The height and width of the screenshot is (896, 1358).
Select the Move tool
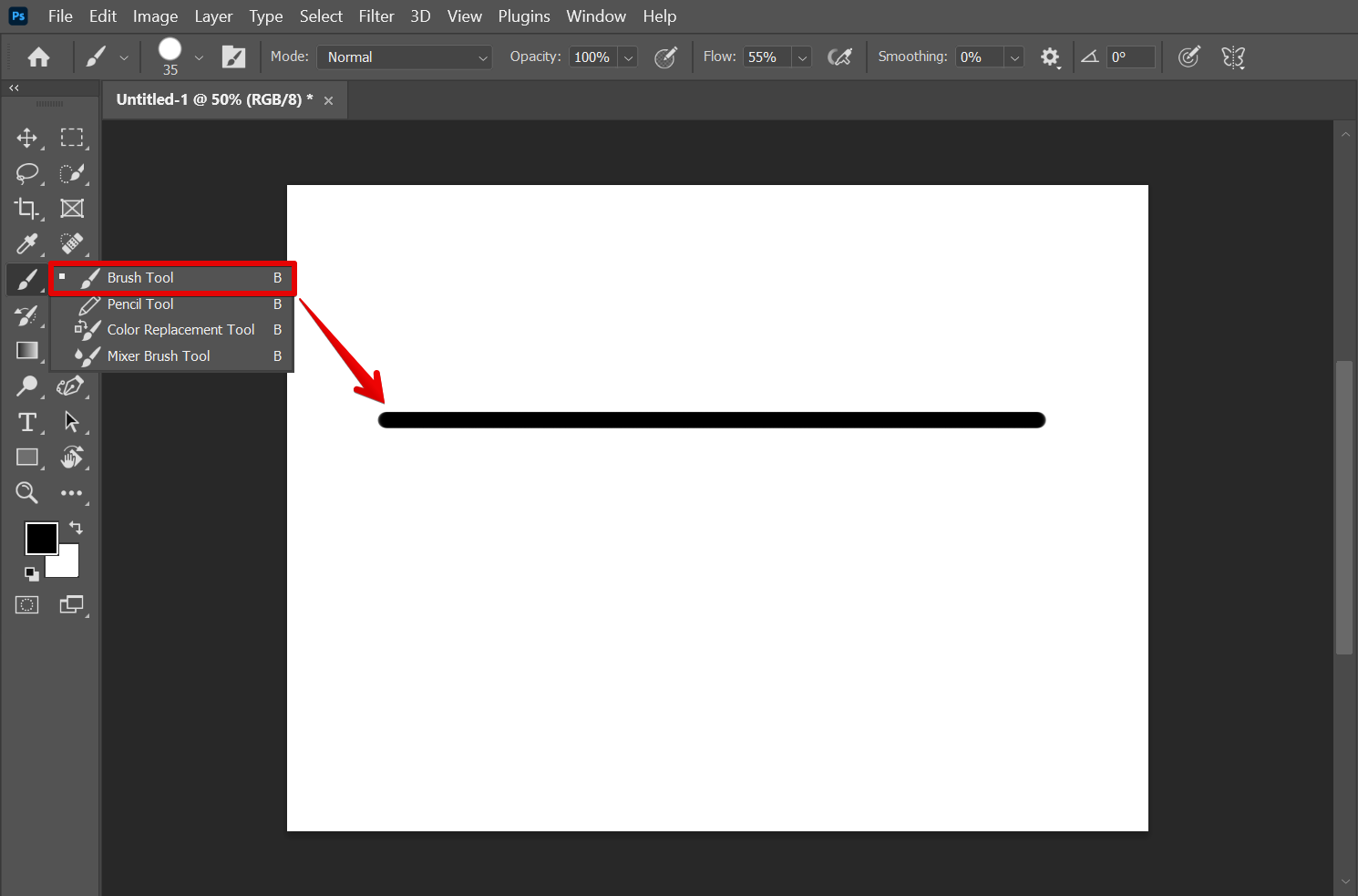[x=26, y=138]
